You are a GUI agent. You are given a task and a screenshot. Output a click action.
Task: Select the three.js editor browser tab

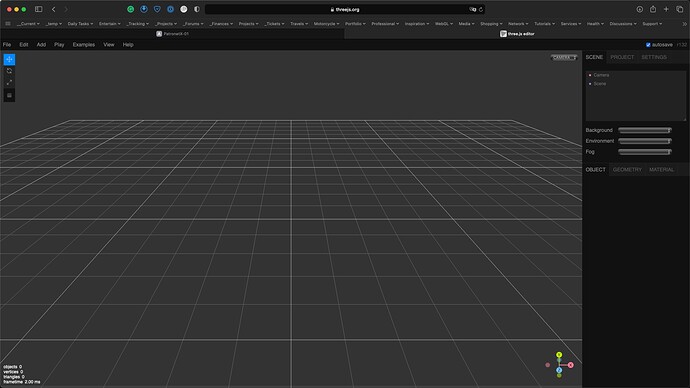click(517, 34)
